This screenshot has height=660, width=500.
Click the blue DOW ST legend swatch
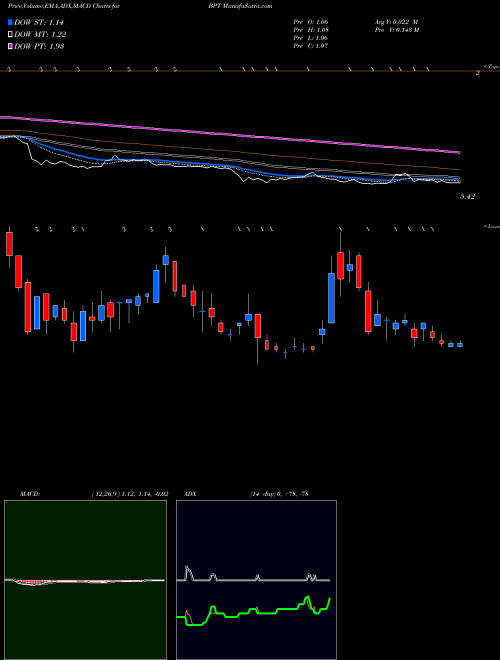10,23
